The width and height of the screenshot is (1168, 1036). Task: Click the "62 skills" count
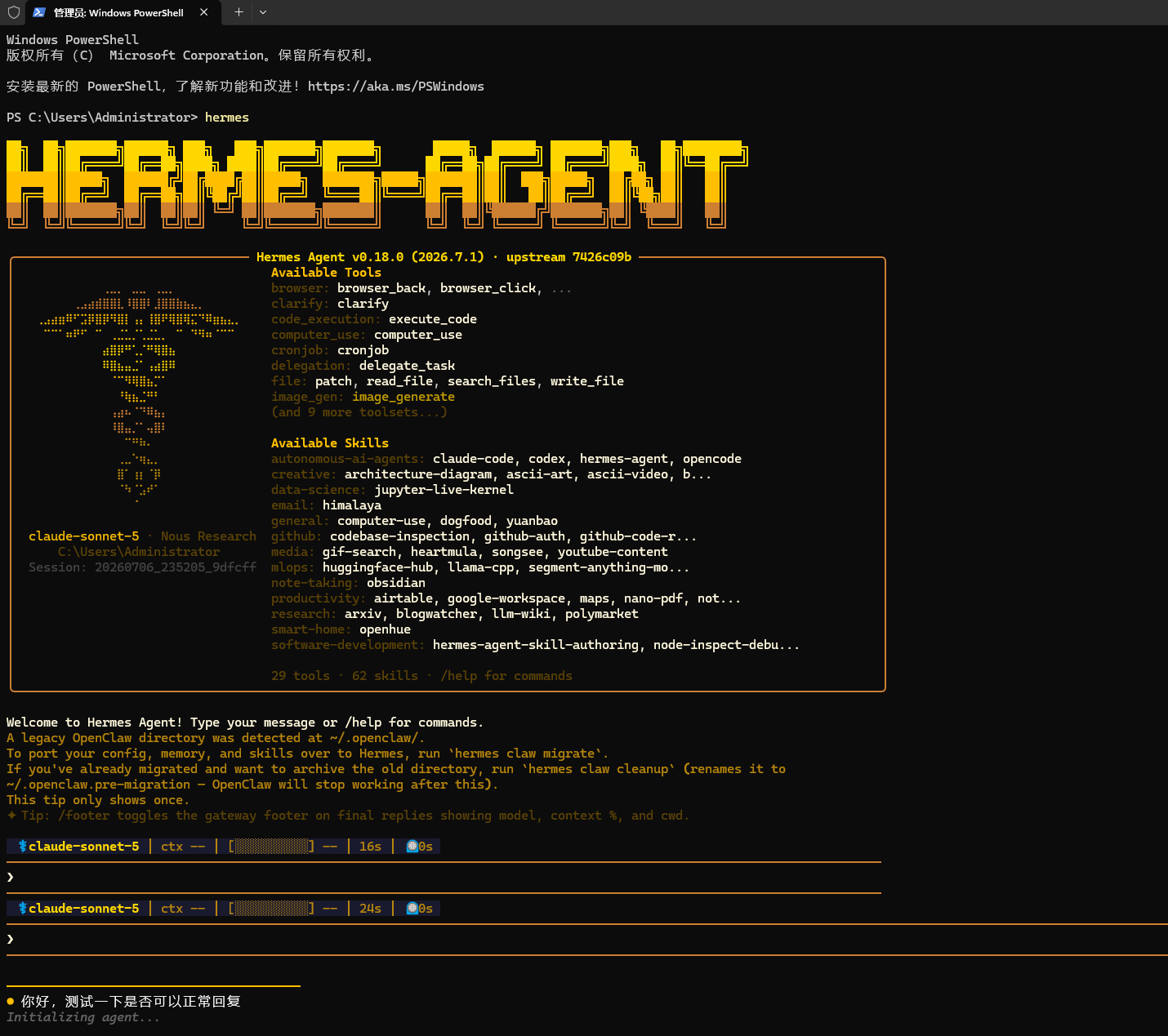[x=385, y=676]
